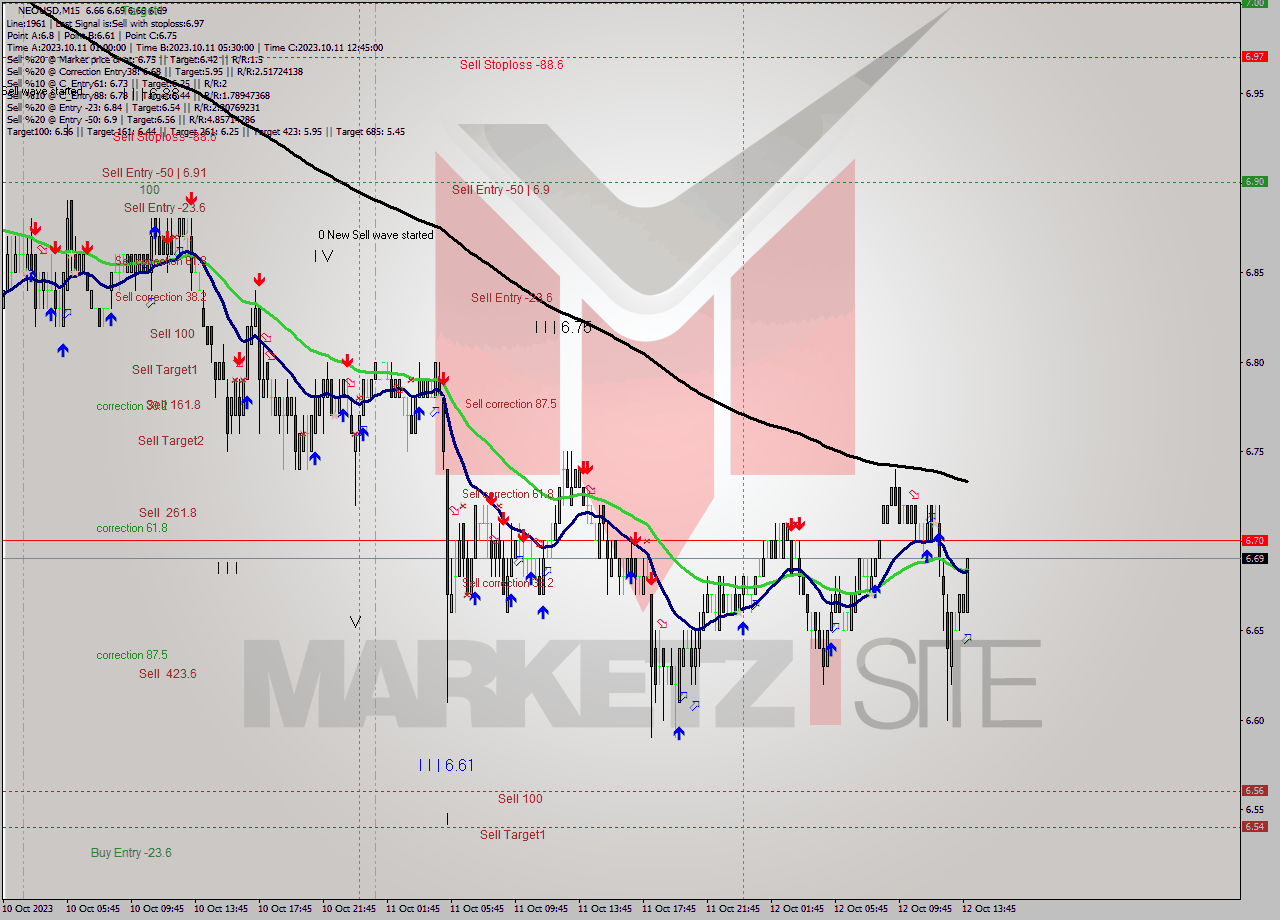Screen dimensions: 1280x920
Task: Select the 'Sell correction 87.5' label
Action: [511, 404]
